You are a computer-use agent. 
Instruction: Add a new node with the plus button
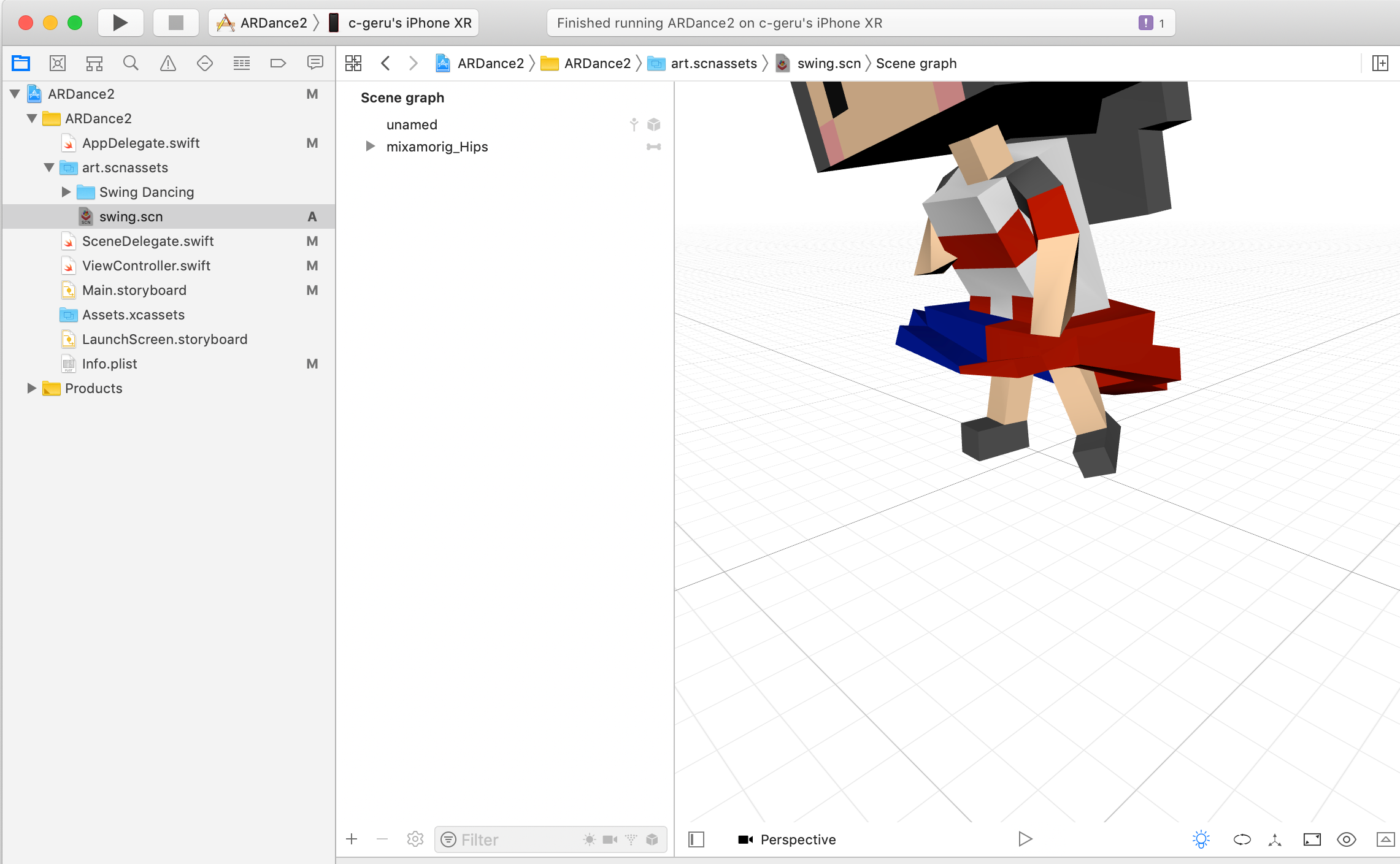pos(352,839)
